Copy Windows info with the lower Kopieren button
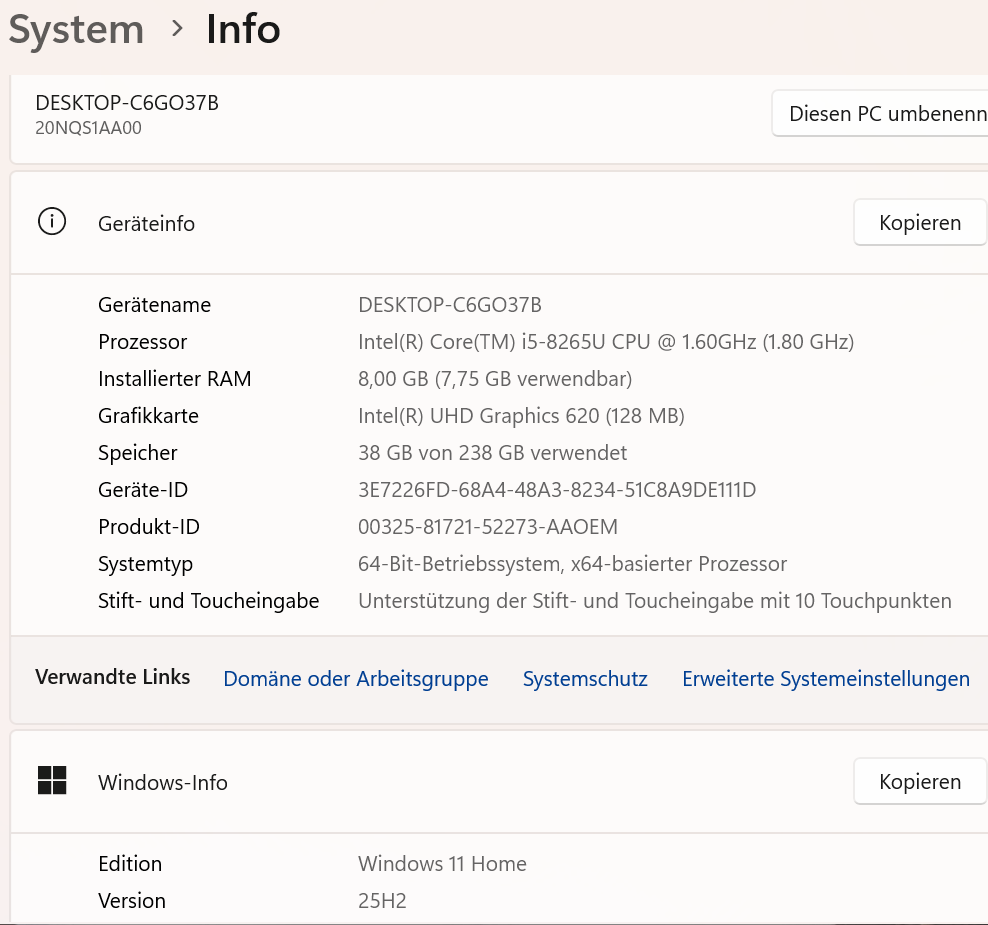988x925 pixels. point(920,781)
